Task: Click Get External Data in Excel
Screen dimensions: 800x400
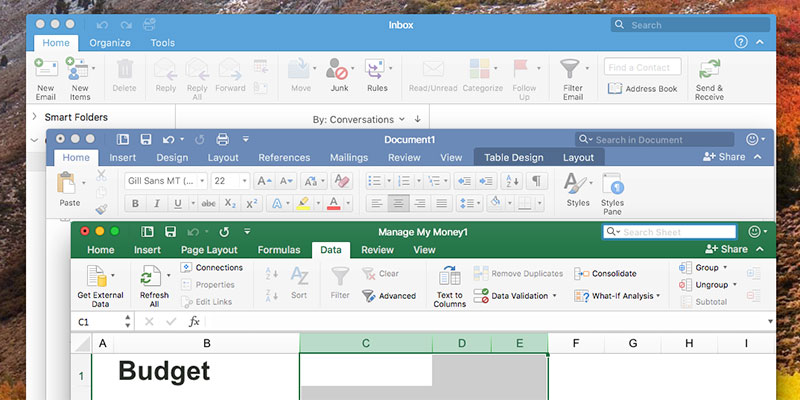Action: pyautogui.click(x=100, y=286)
